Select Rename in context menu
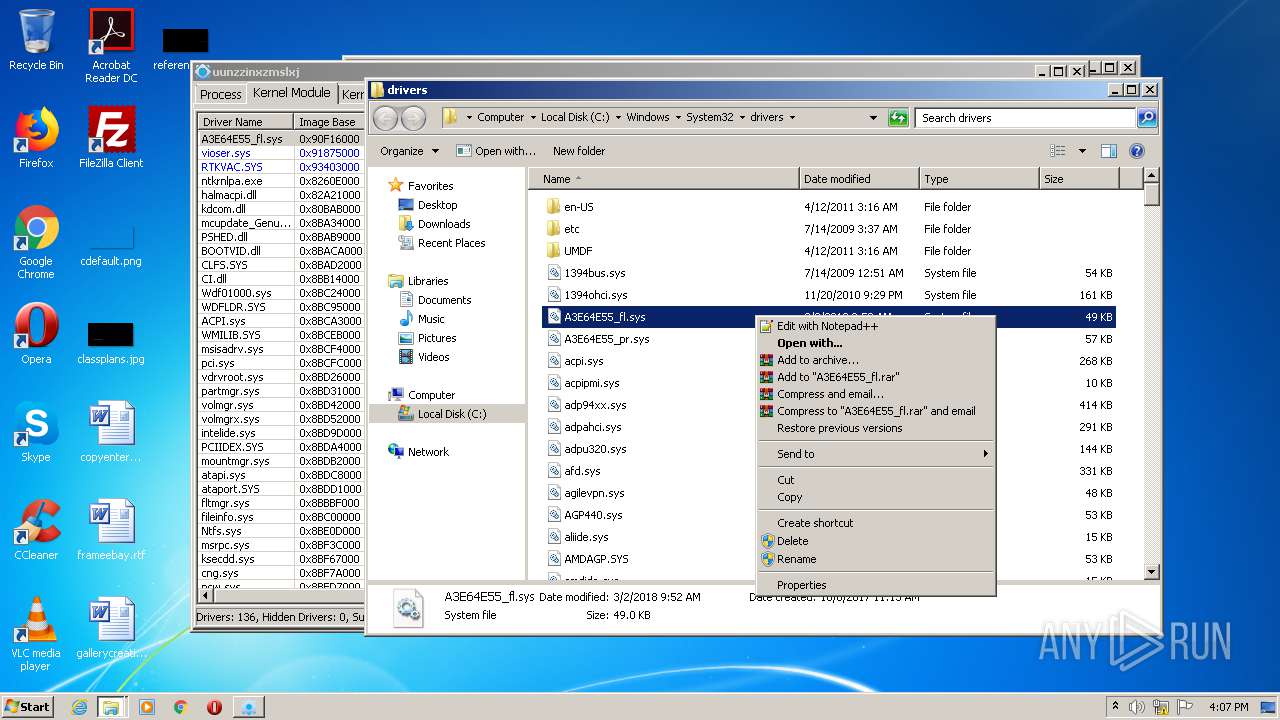 [x=875, y=559]
